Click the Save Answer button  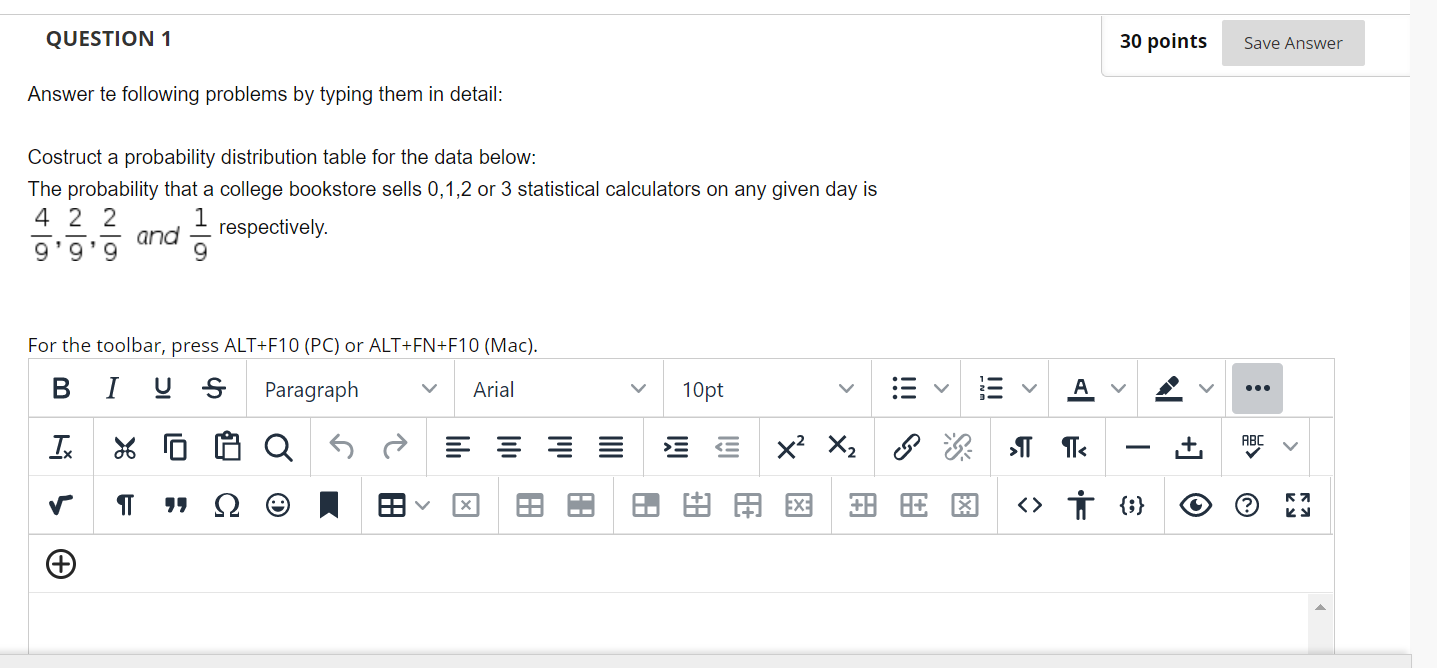tap(1293, 43)
